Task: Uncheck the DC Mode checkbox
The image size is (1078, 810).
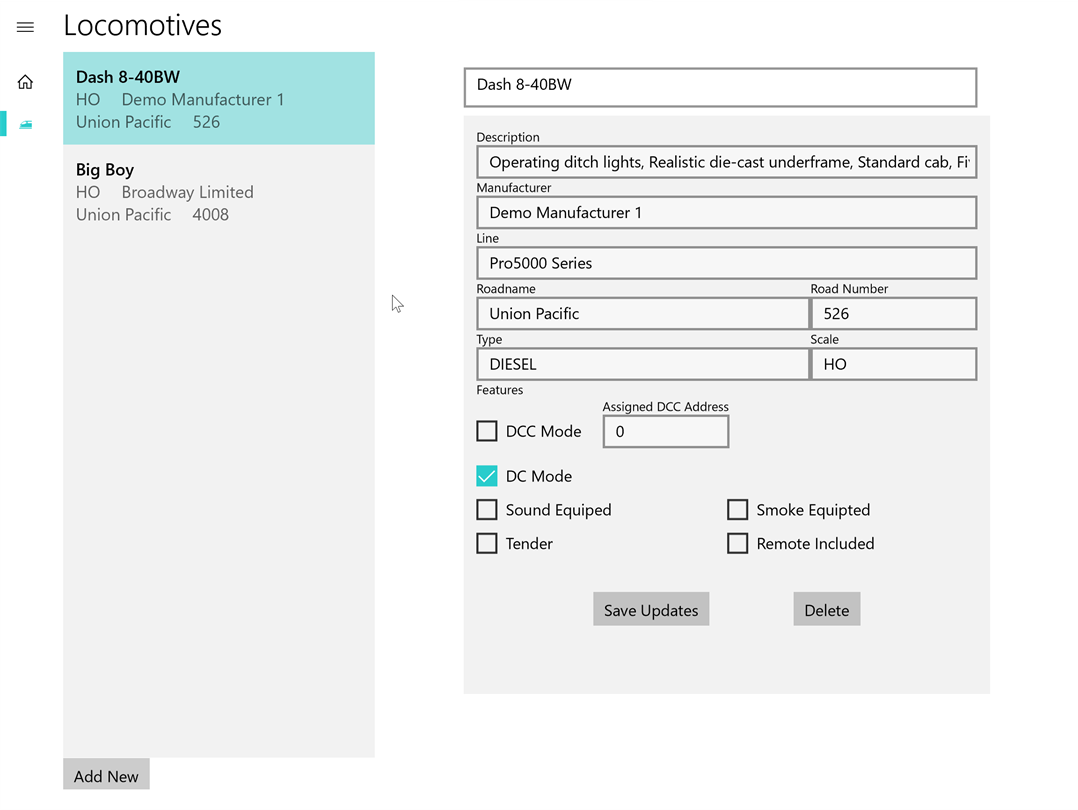Action: (x=487, y=476)
